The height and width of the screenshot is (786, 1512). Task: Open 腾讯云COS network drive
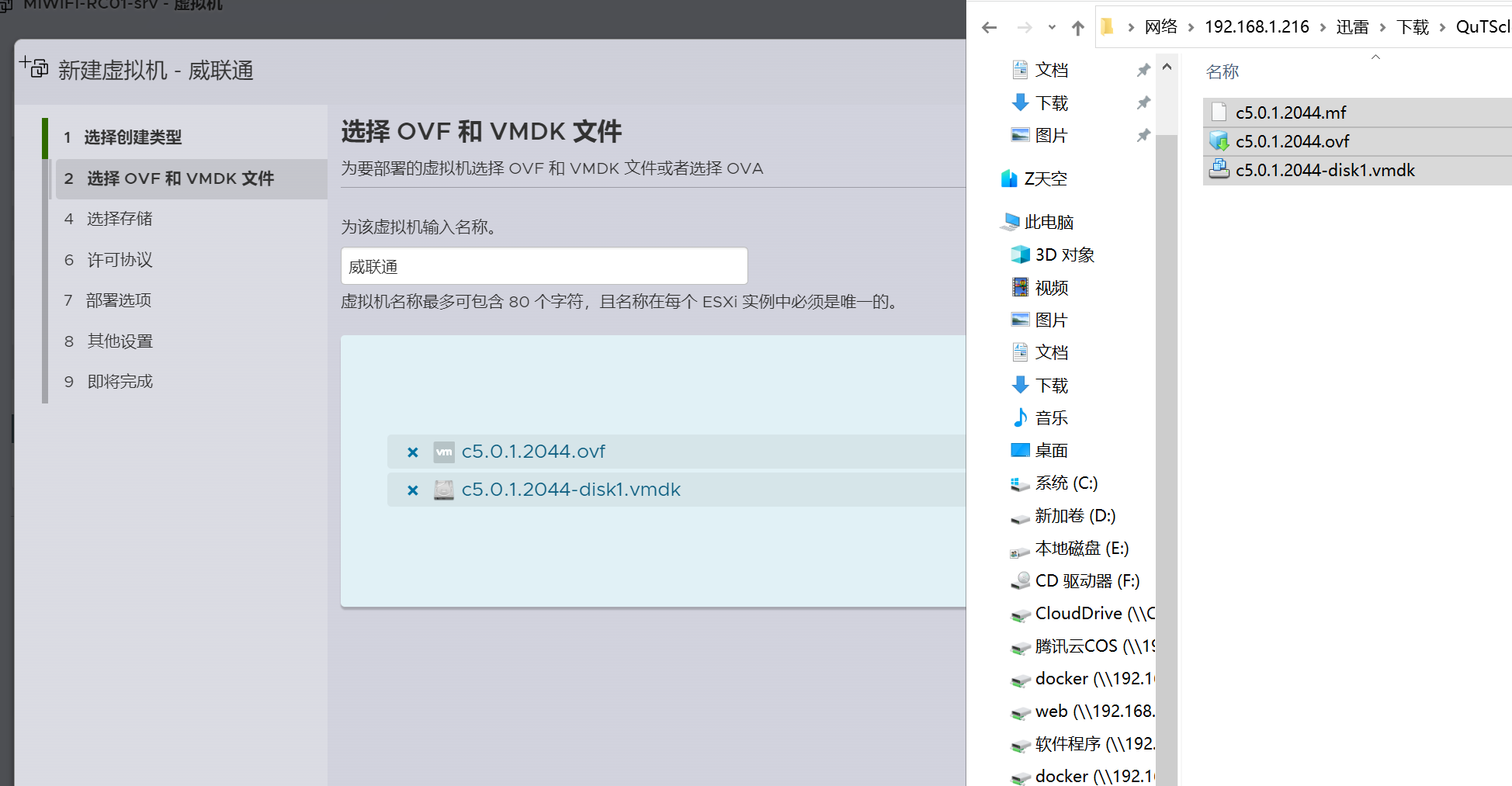1094,646
